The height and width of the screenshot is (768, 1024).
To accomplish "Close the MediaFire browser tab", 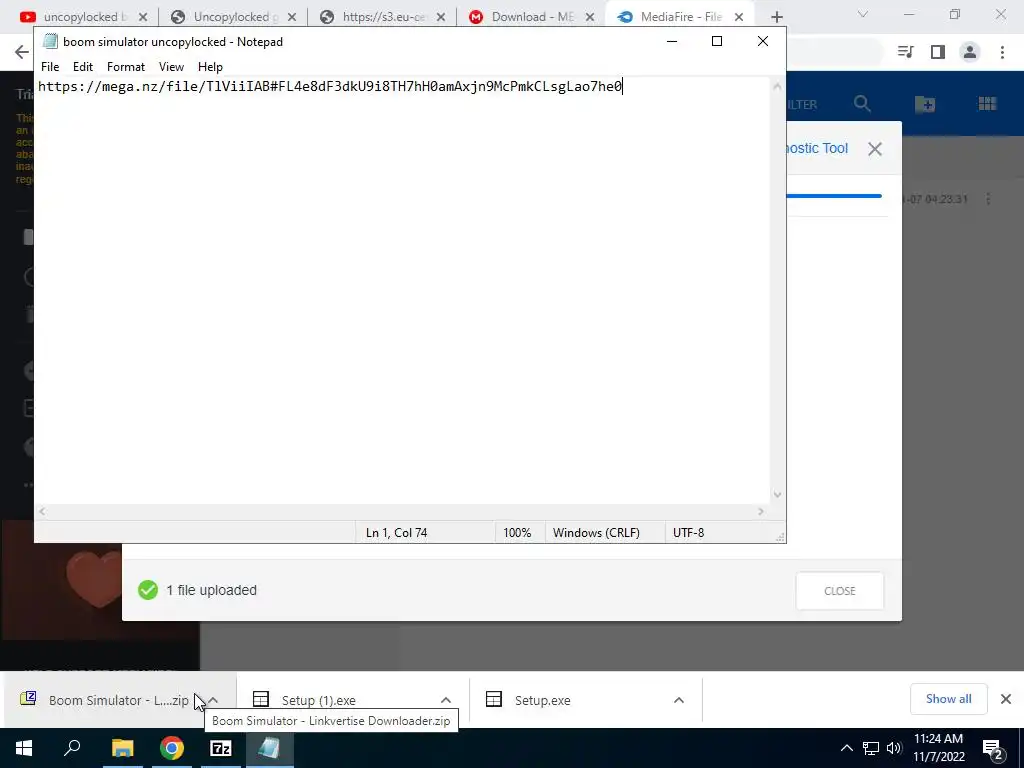I will [739, 17].
